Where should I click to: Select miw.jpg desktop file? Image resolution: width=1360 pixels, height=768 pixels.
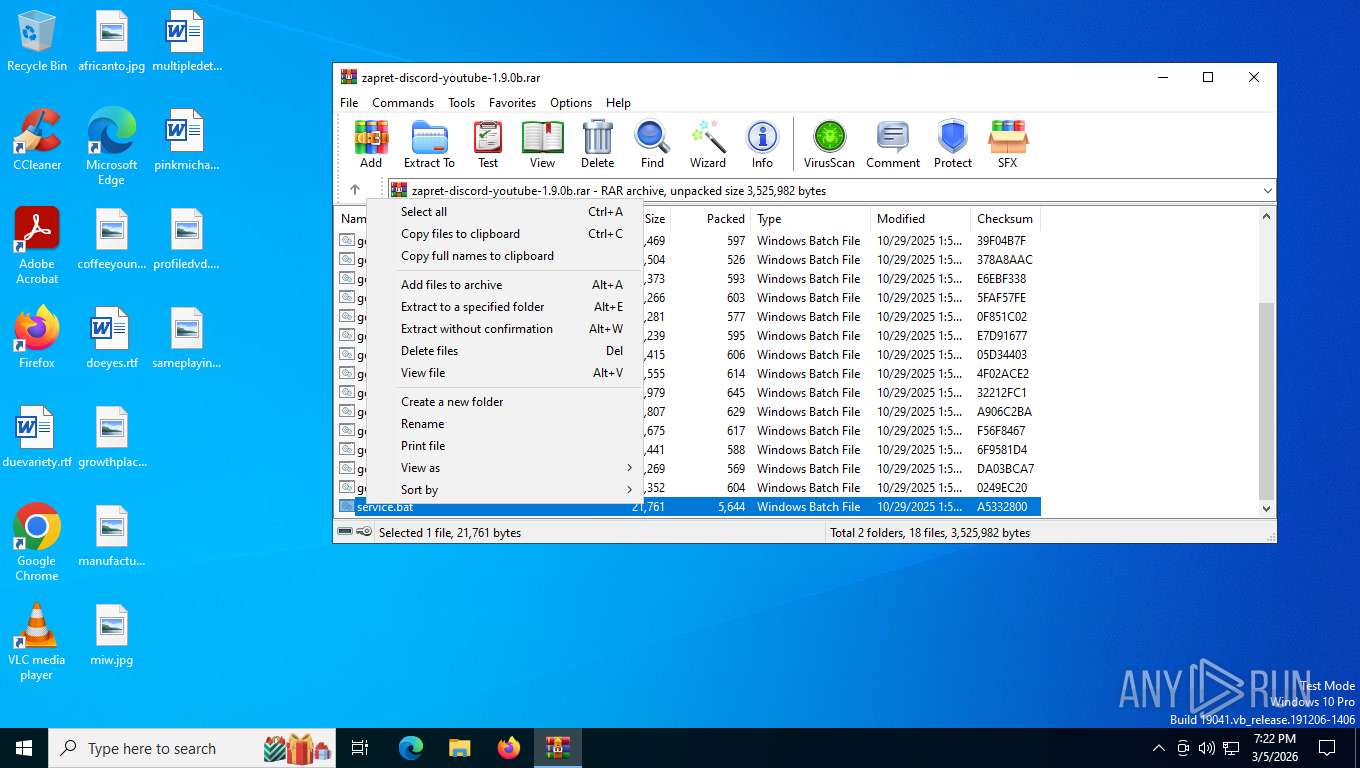(x=111, y=635)
